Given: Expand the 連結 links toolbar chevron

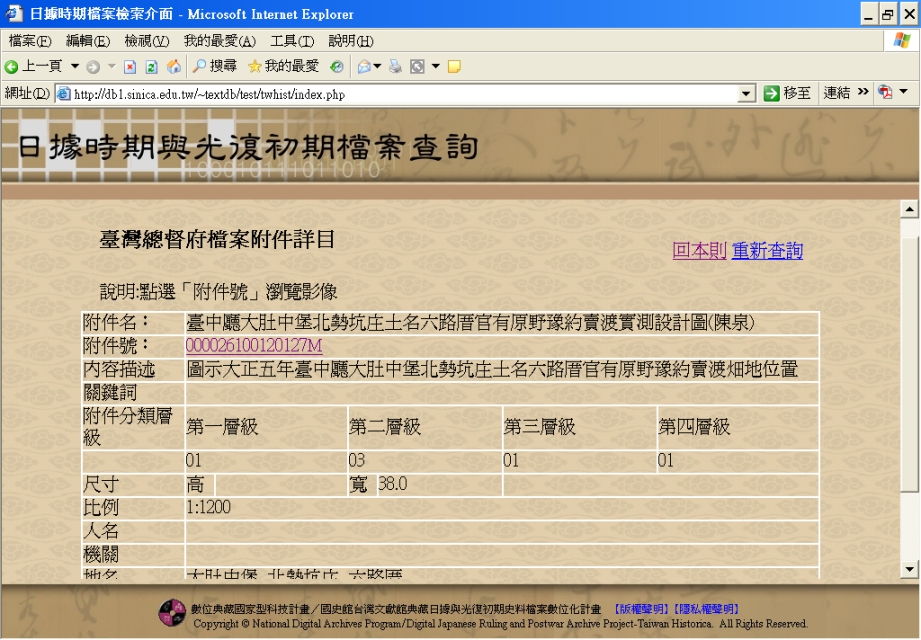Looking at the screenshot, I should pyautogui.click(x=863, y=92).
